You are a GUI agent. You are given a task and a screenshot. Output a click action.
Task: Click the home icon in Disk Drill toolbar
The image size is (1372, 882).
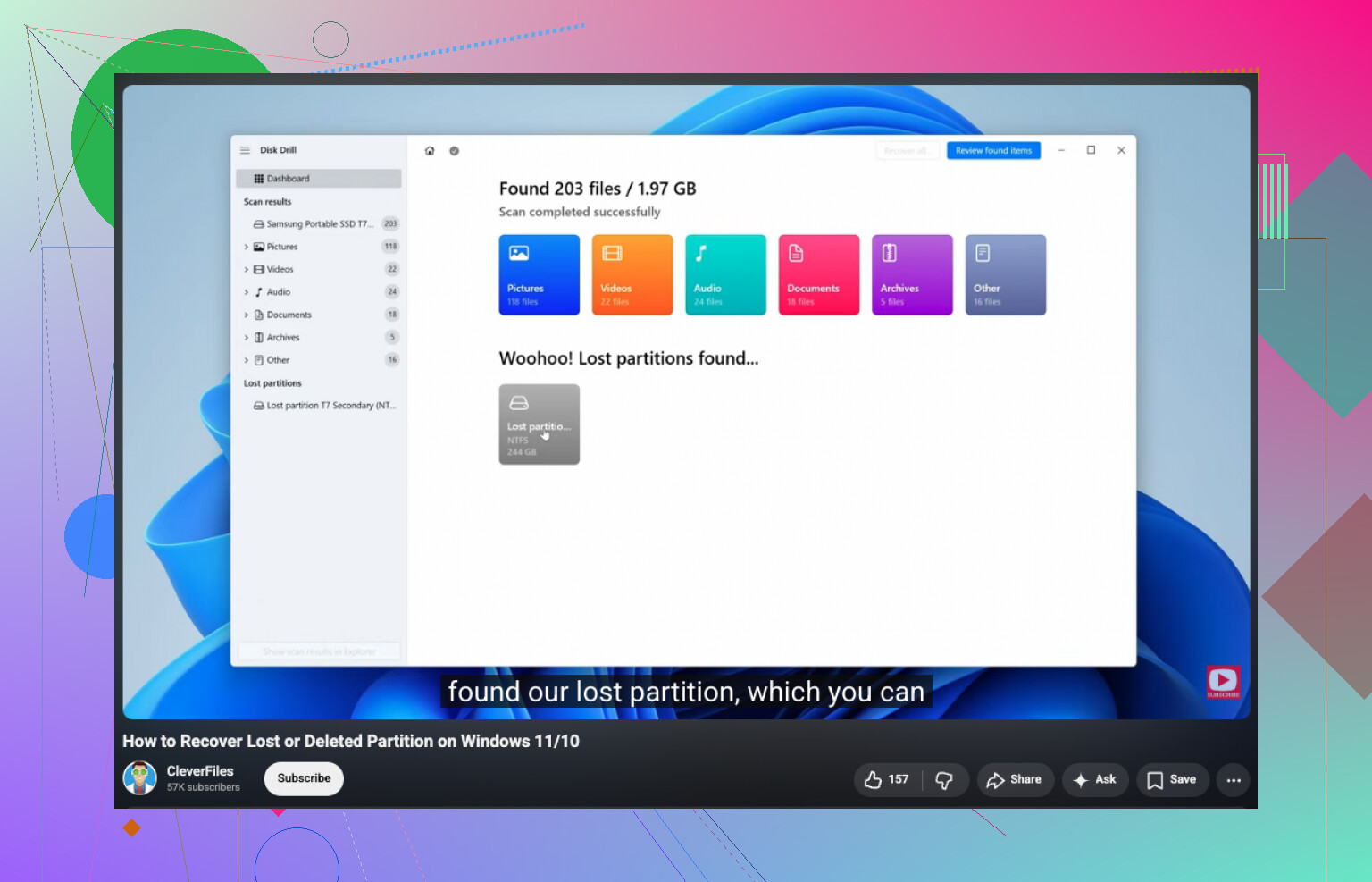430,151
